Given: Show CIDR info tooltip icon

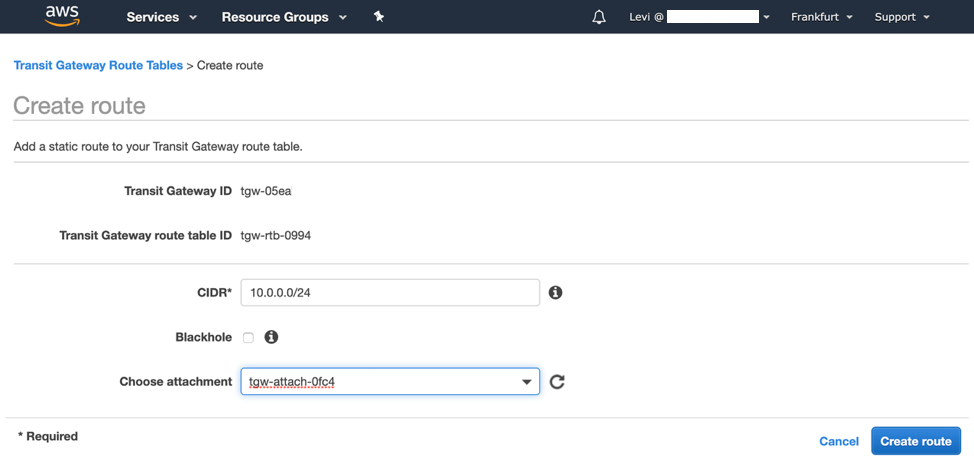Looking at the screenshot, I should [555, 293].
